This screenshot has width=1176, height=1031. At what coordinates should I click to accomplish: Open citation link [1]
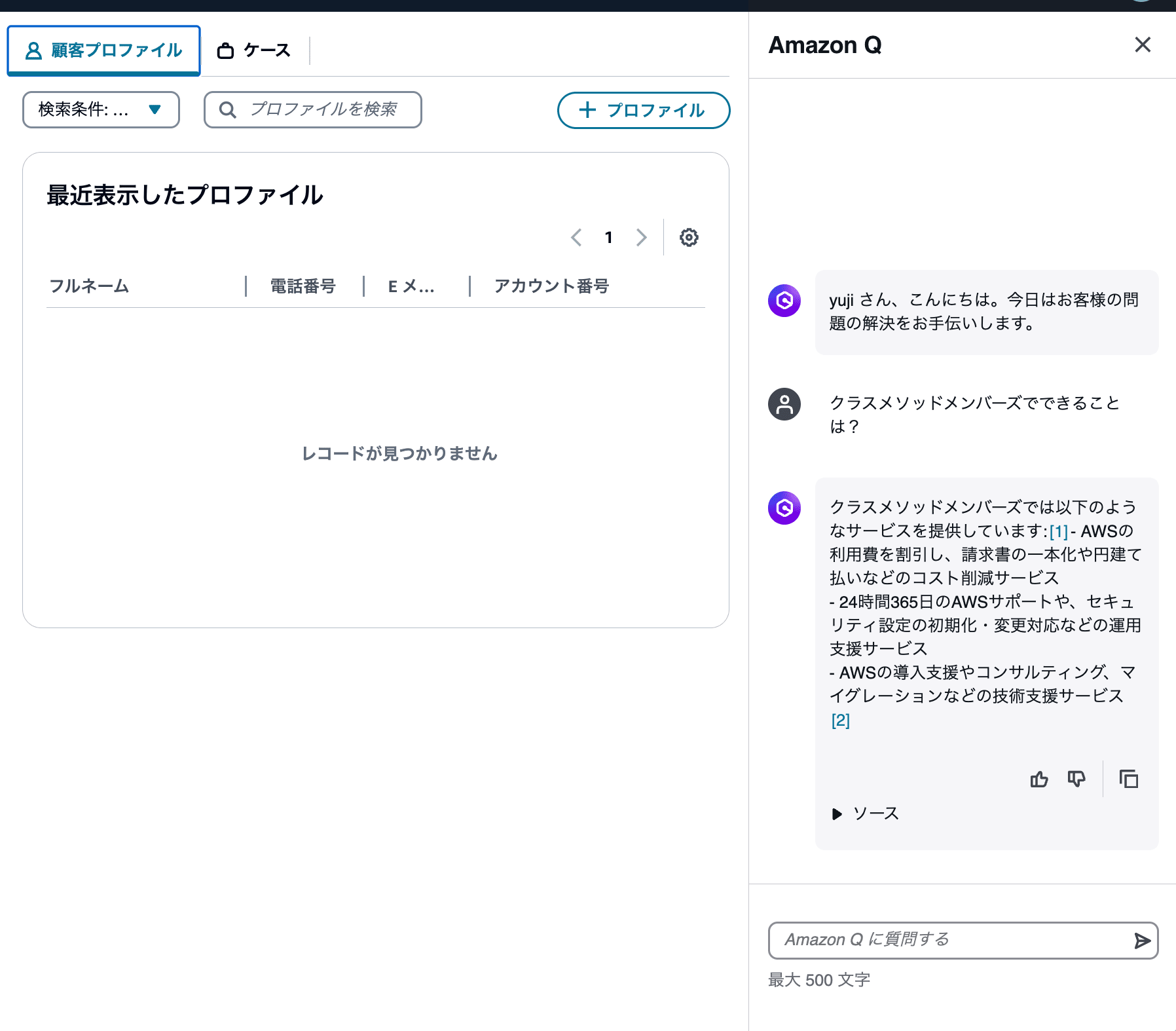[1059, 531]
